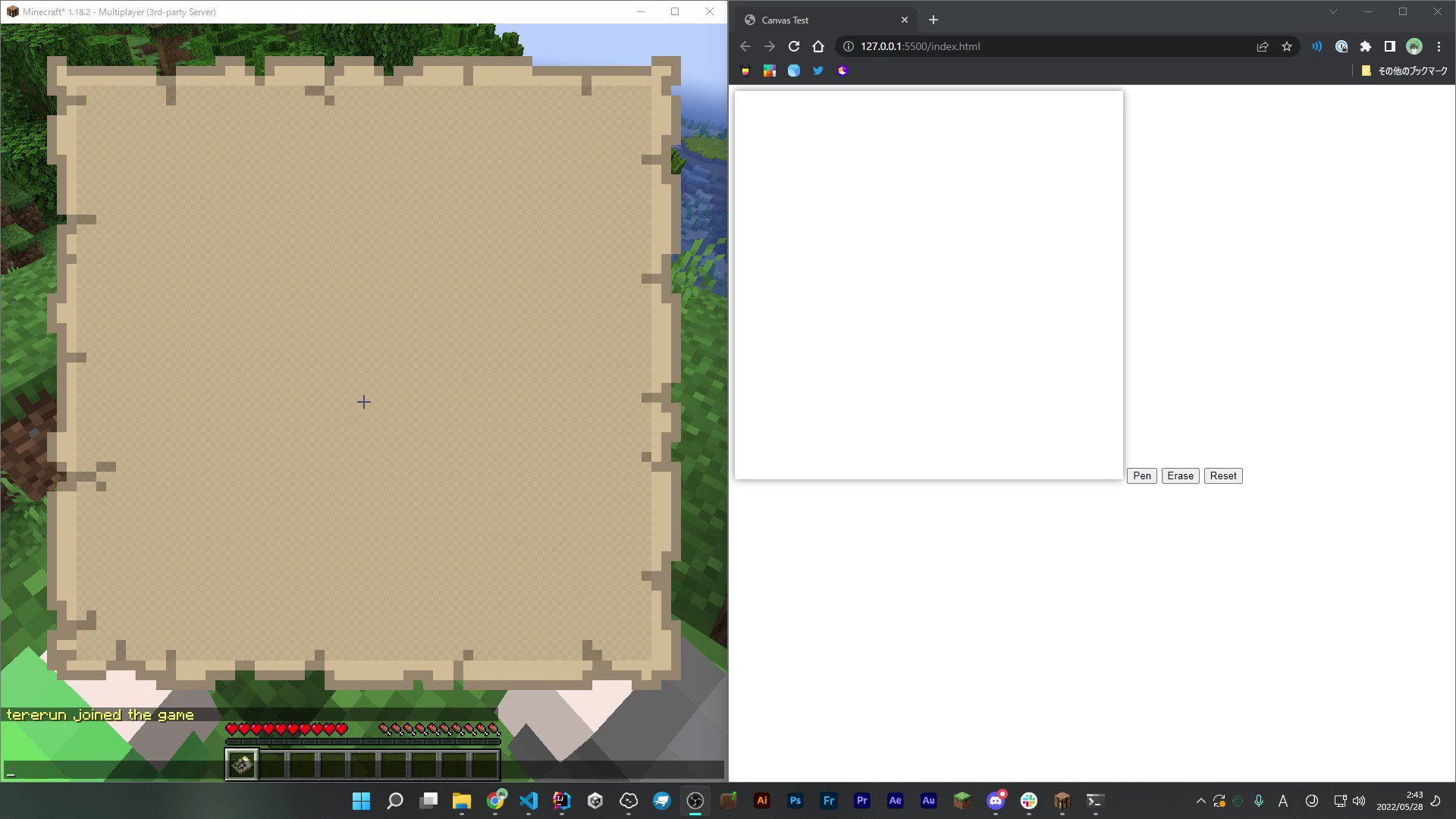Open その他のブックマーク folder
The height and width of the screenshot is (819, 1456).
[1404, 71]
